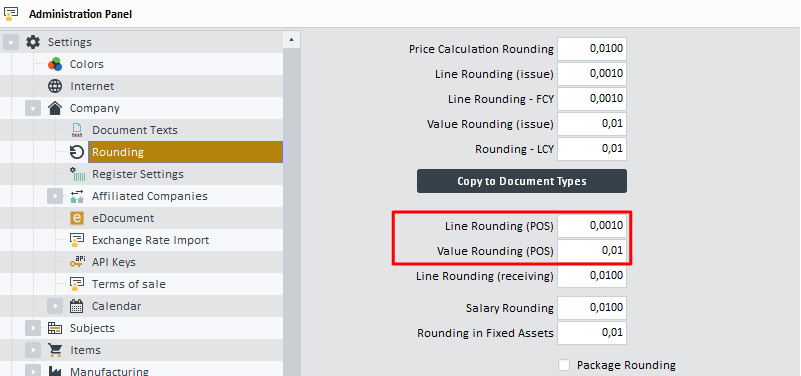Image resolution: width=801 pixels, height=376 pixels.
Task: Collapse the Settings tree node
Action: [11, 42]
